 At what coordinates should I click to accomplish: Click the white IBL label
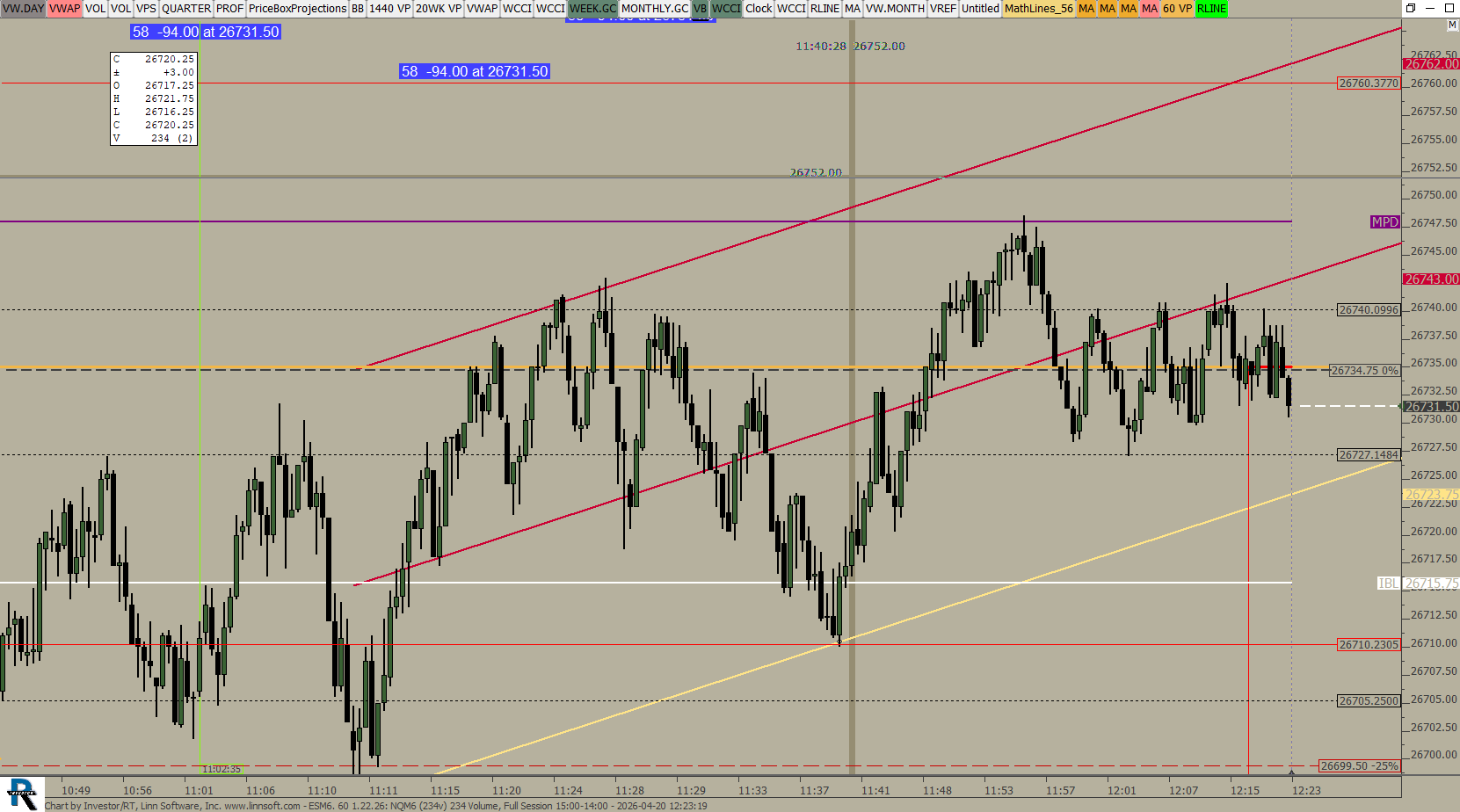1388,584
